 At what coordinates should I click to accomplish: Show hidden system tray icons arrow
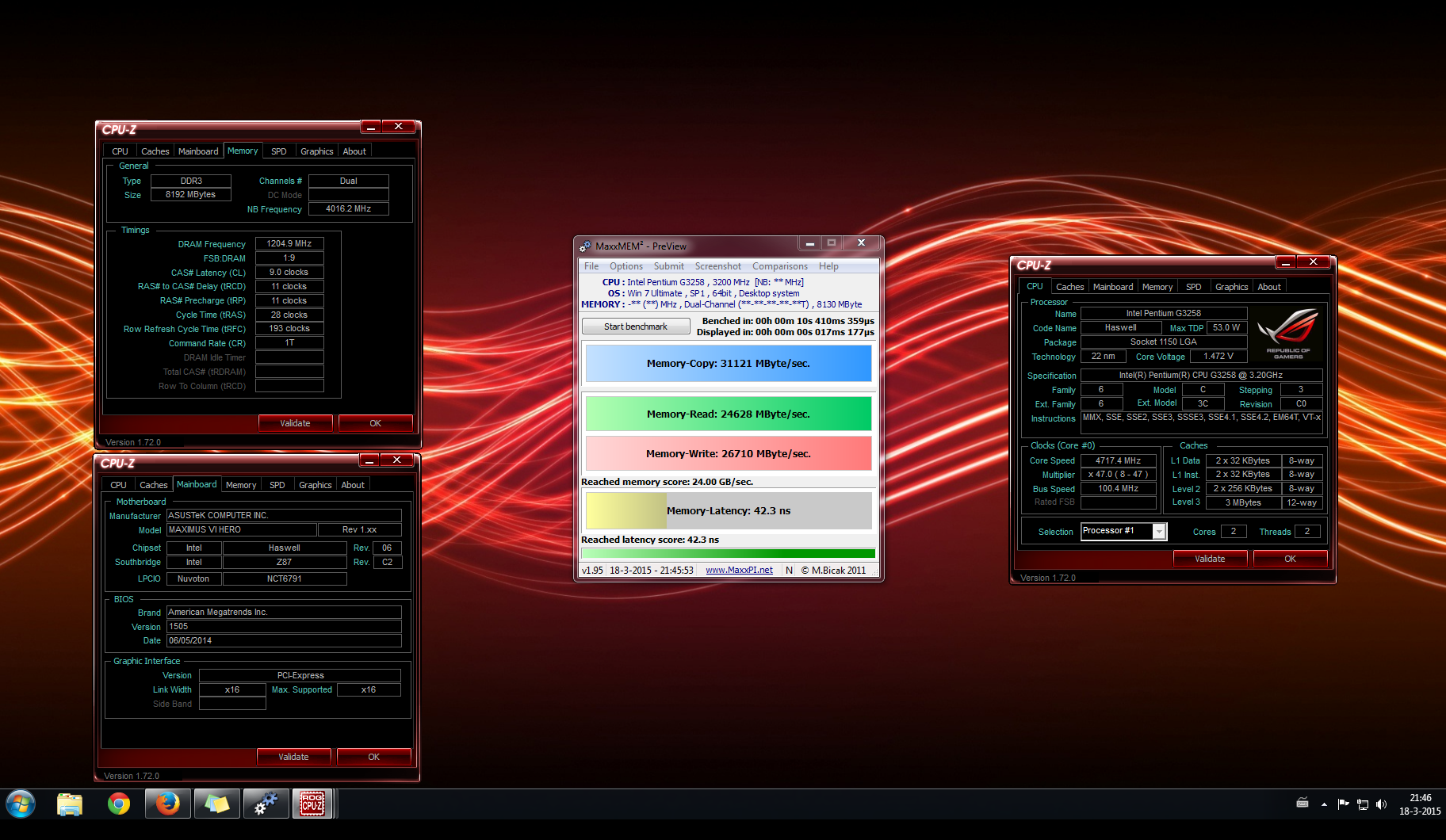pos(1324,804)
